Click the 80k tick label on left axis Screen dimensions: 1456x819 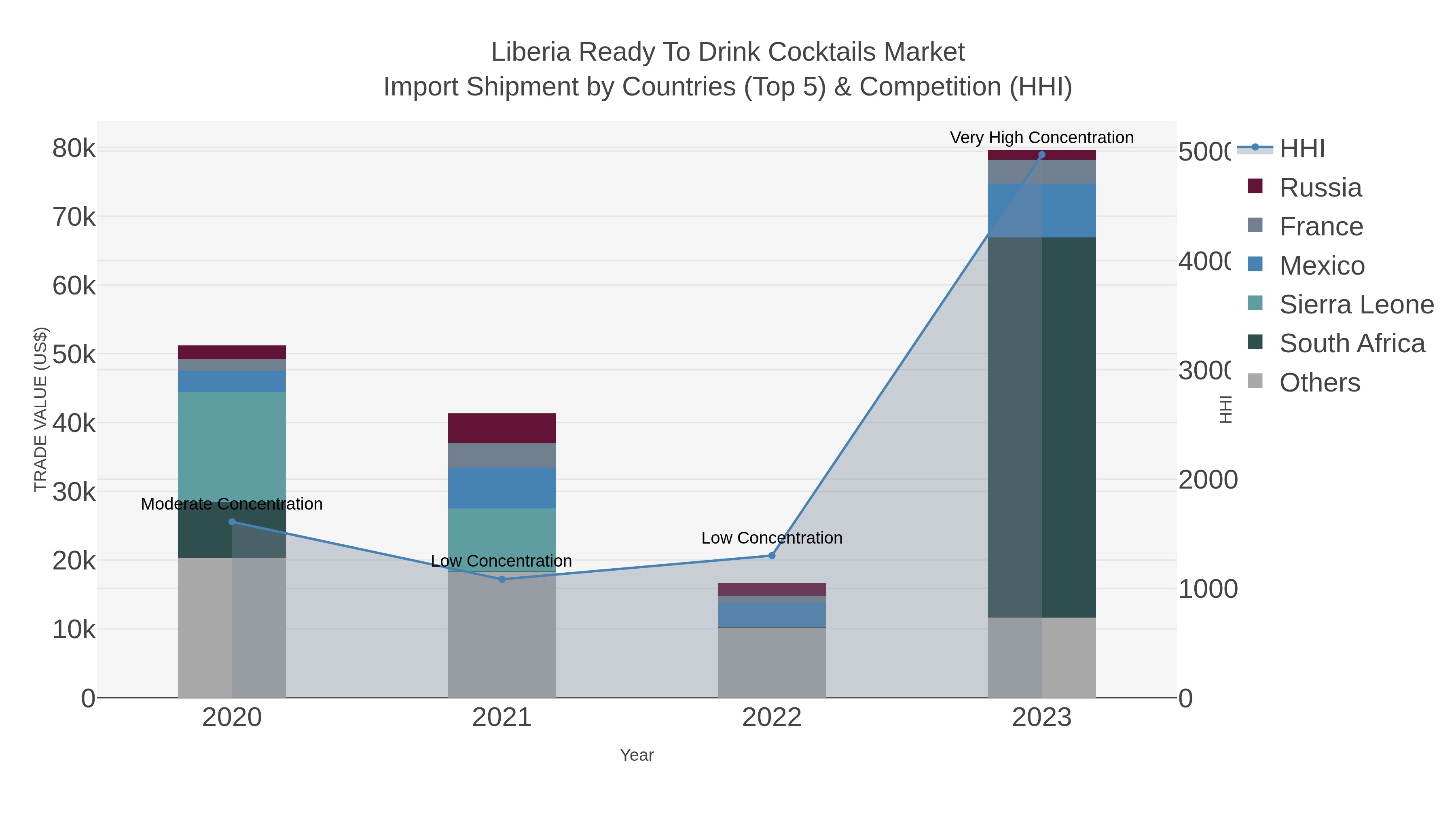click(74, 149)
